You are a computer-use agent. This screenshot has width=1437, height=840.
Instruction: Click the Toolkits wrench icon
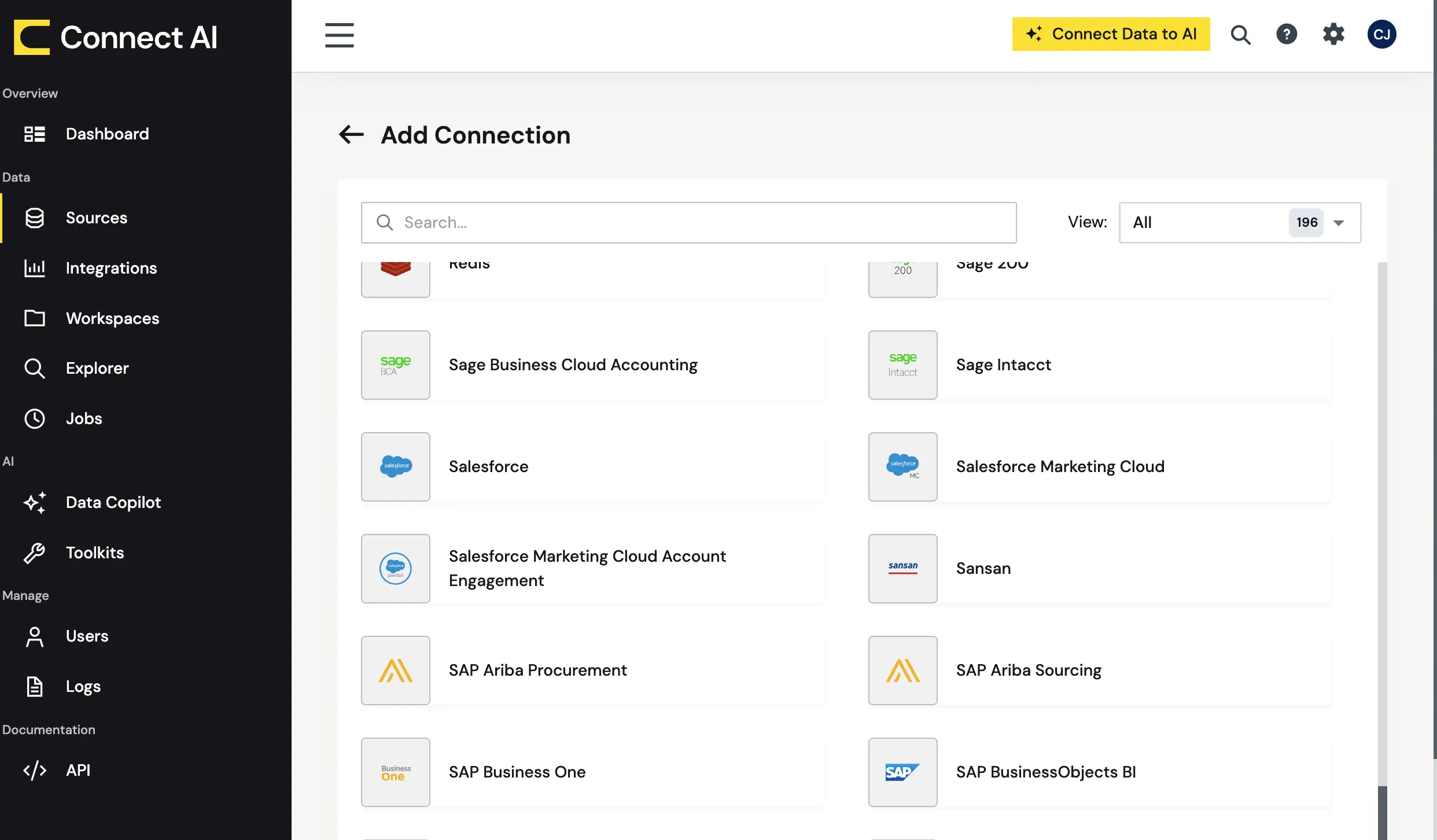click(x=35, y=552)
